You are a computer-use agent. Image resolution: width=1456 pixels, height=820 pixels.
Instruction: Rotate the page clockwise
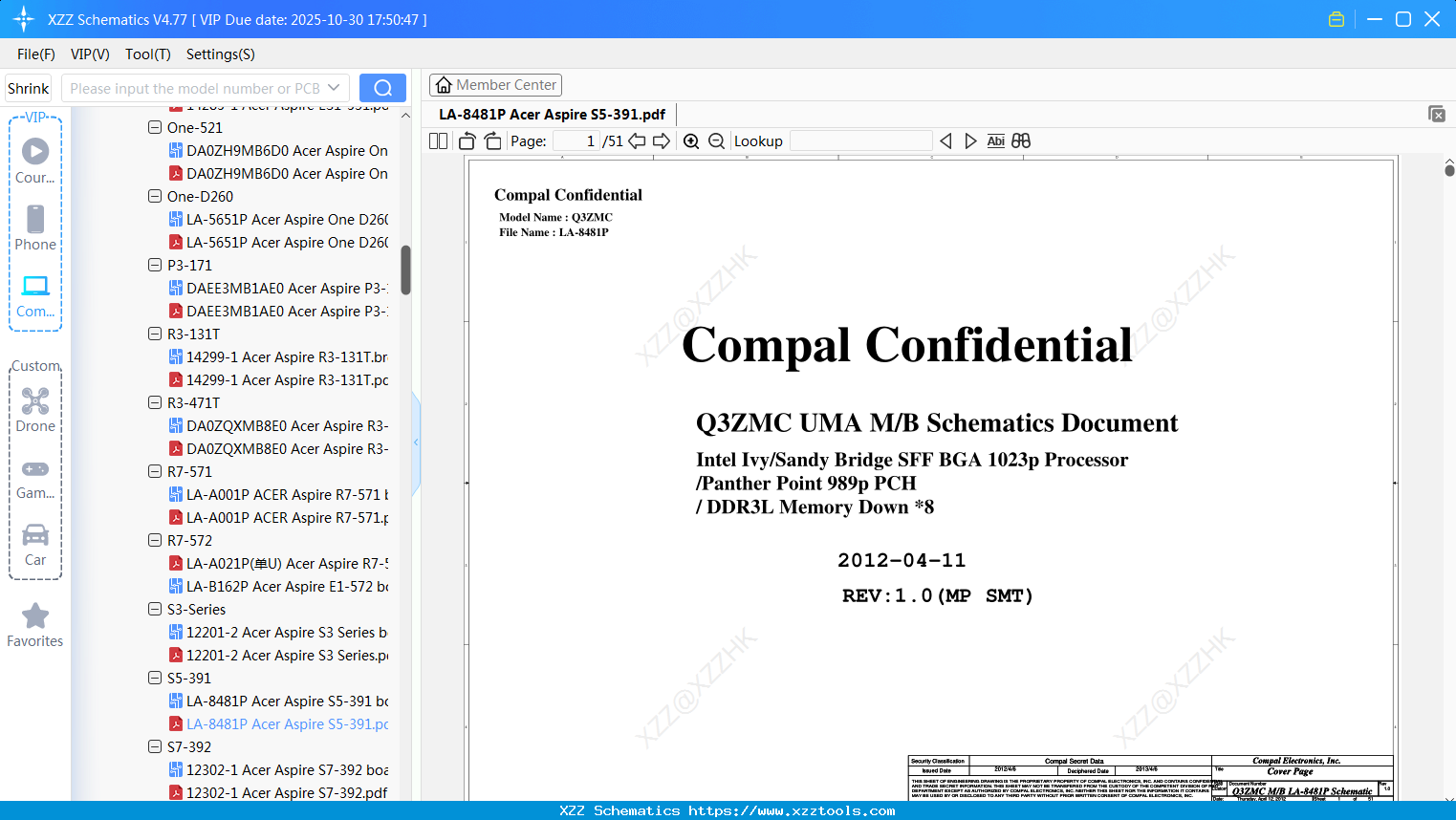[x=493, y=141]
